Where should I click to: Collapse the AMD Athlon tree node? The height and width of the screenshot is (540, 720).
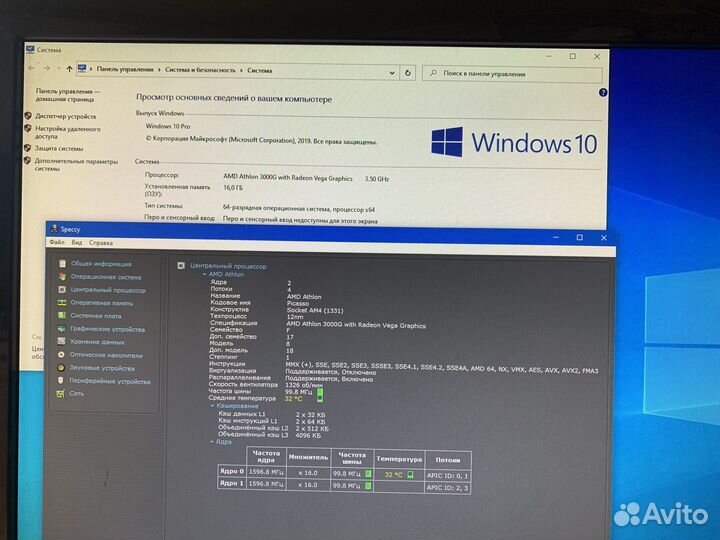tap(205, 274)
